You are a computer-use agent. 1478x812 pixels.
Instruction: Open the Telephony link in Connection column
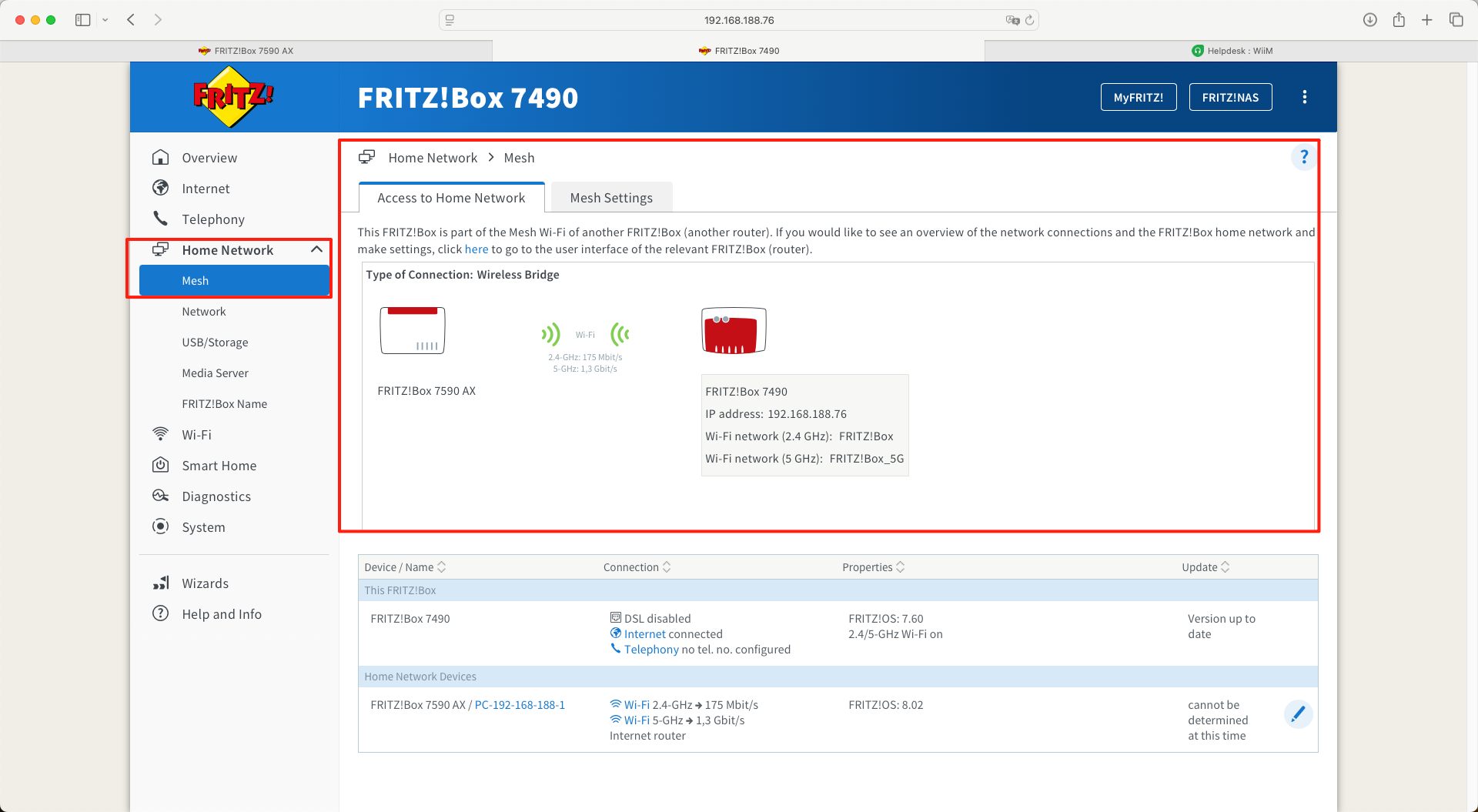pyautogui.click(x=651, y=649)
